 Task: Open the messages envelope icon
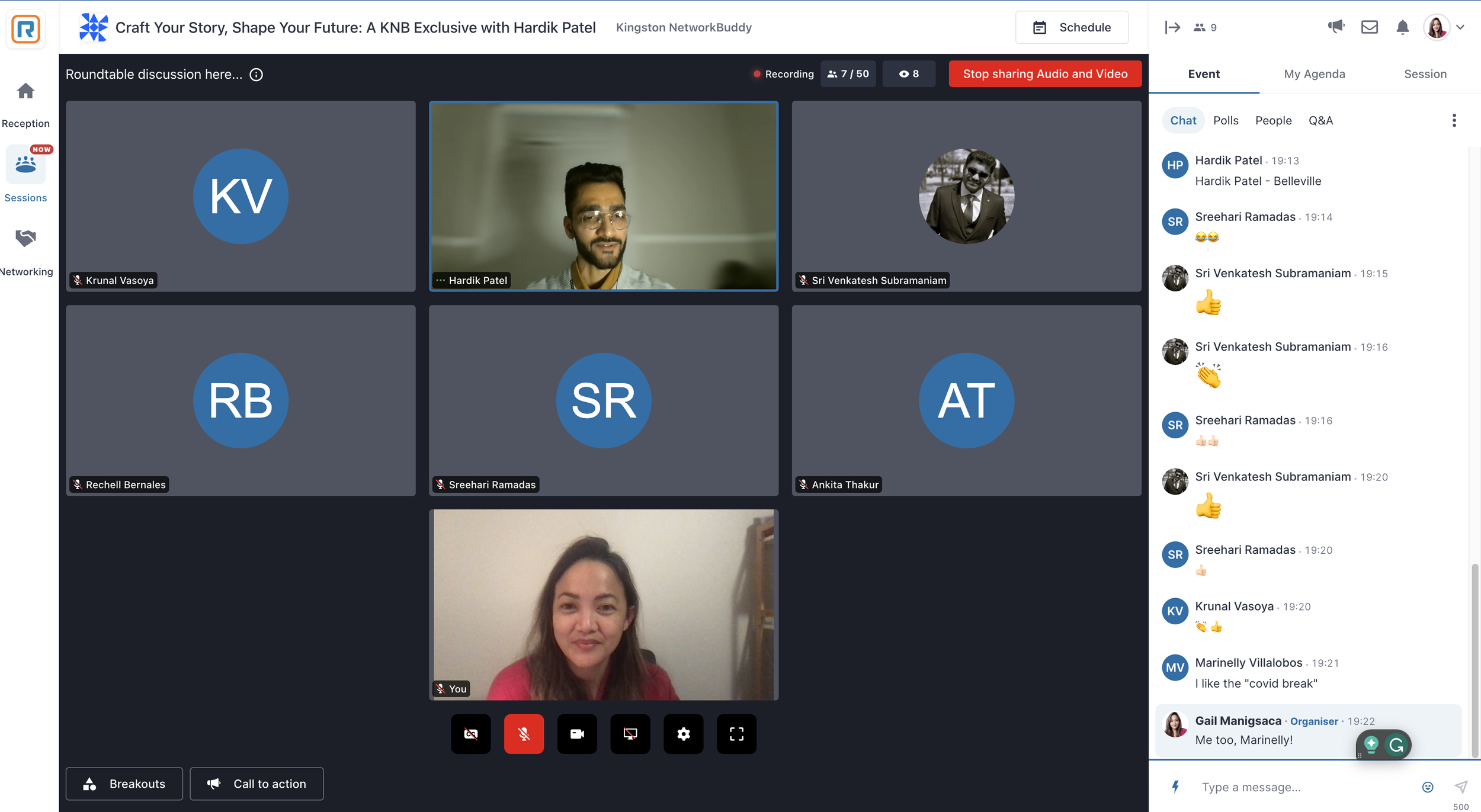pos(1370,27)
